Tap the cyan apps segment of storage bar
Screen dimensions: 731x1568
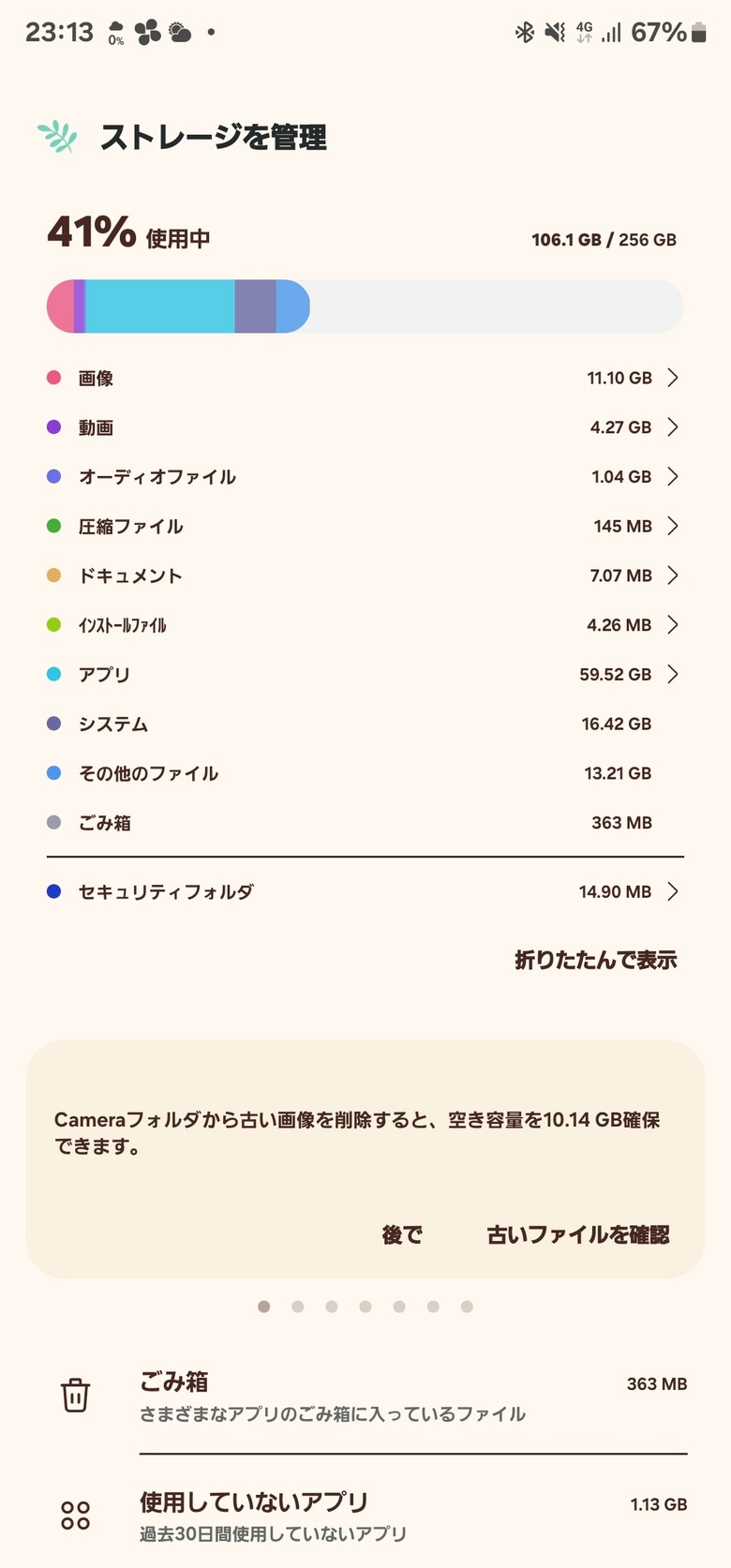pos(160,306)
